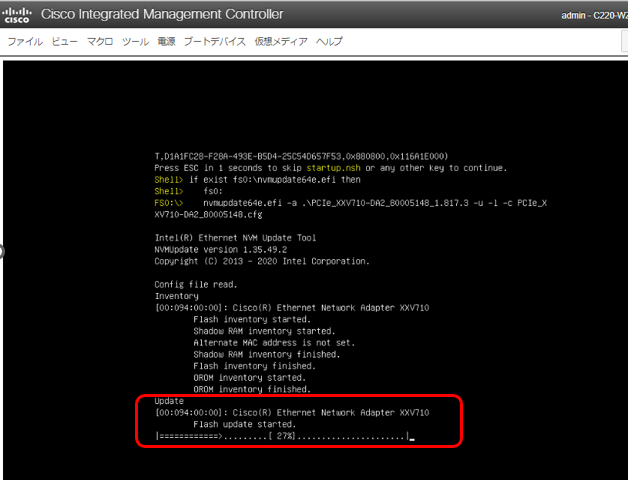Click the 'Intel(R) Ethernet NVM Update Tool' line
The height and width of the screenshot is (480, 628).
click(x=235, y=238)
